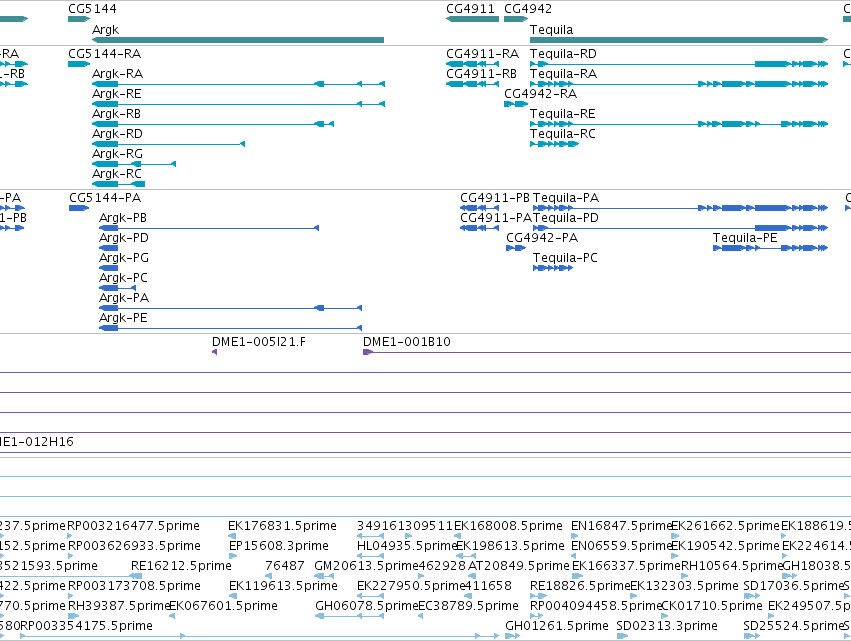Select the GM20613.5prime EST label
The image size is (851, 641).
[366, 566]
